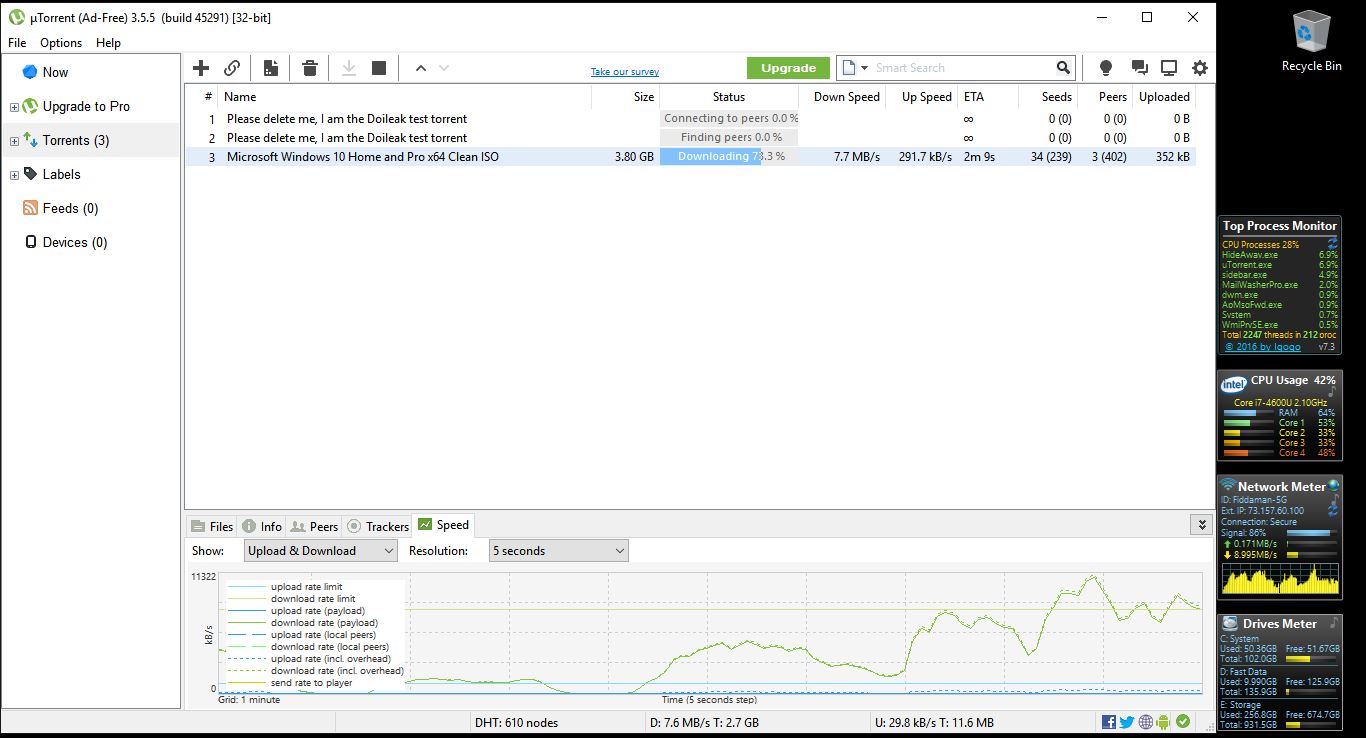
Task: Open the Upload & Download show dropdown
Action: [320, 550]
